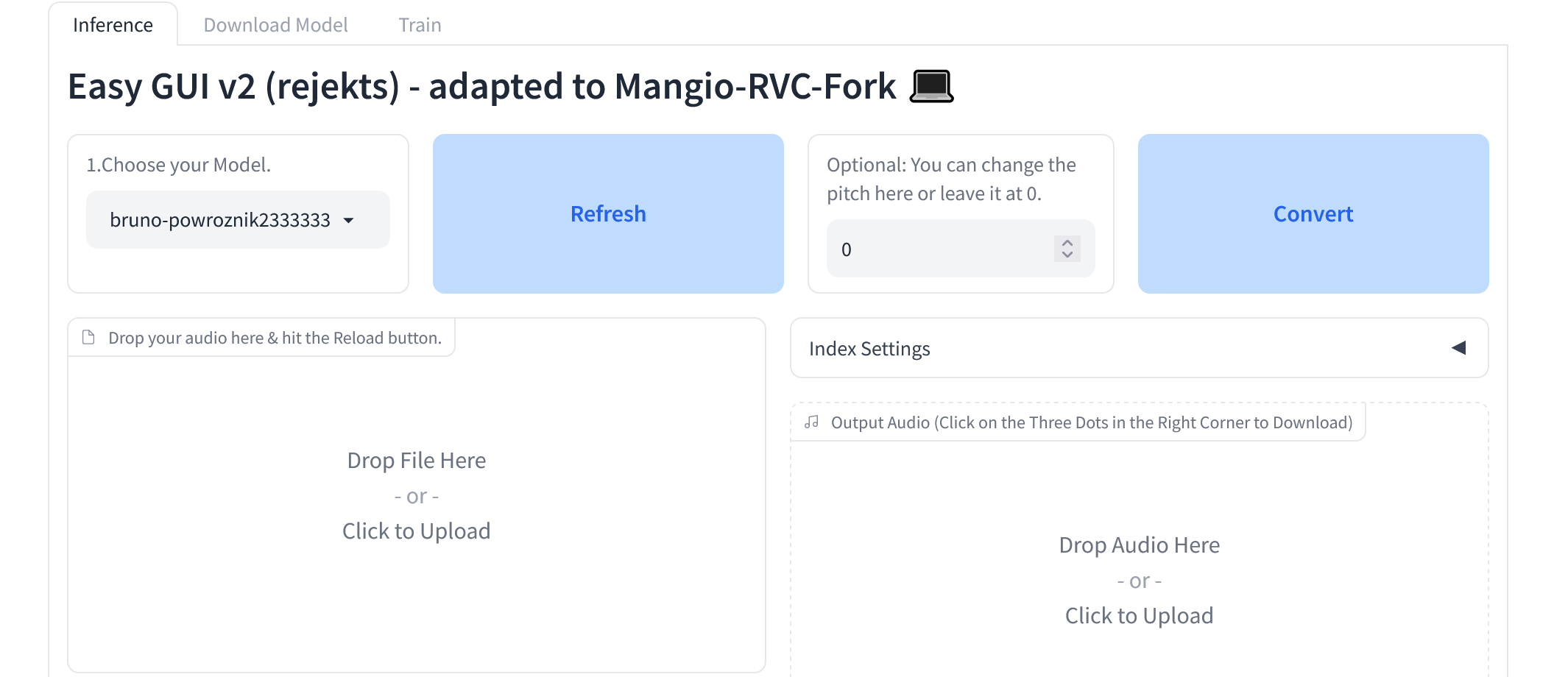Viewport: 1568px width, 677px height.
Task: Click the dropdown arrow beside bruno-powroznik2333333
Action: (349, 221)
